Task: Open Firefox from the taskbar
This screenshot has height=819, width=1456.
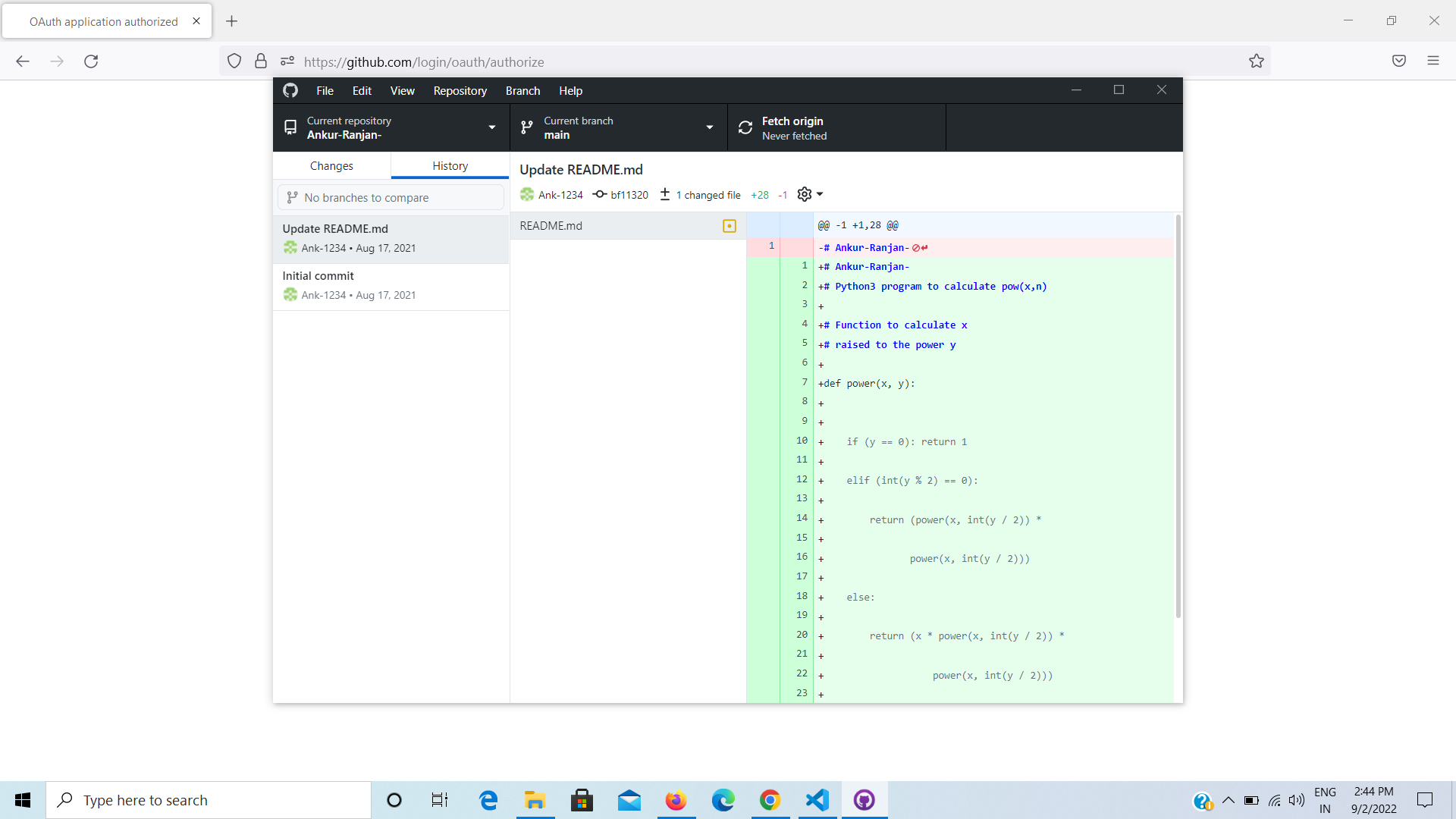Action: pos(676,799)
